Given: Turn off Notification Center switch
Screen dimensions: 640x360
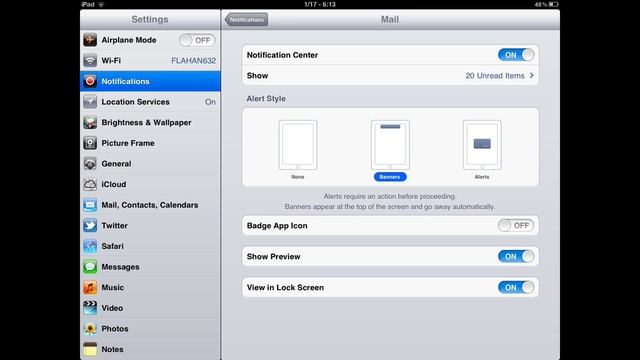Looking at the screenshot, I should click(516, 55).
